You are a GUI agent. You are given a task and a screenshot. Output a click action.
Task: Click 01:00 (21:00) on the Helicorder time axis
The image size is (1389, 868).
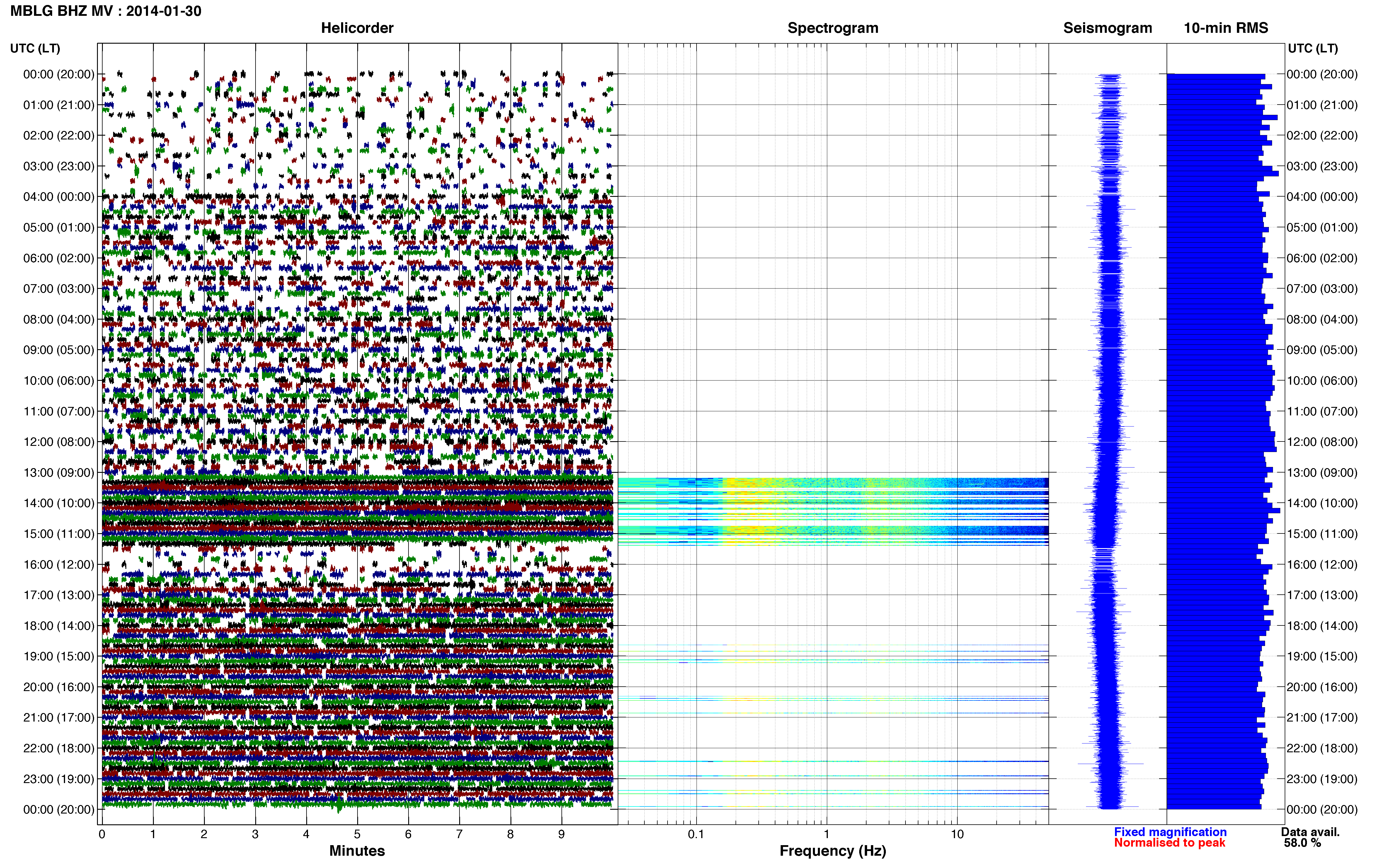pyautogui.click(x=59, y=105)
